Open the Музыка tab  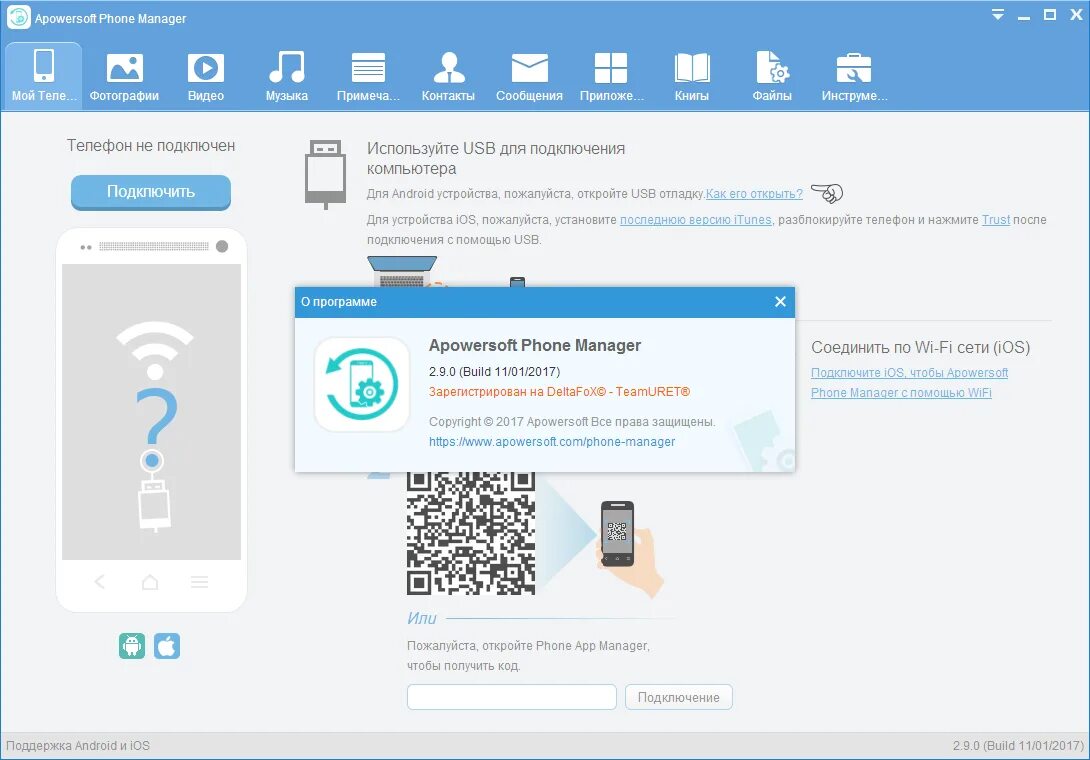(286, 76)
